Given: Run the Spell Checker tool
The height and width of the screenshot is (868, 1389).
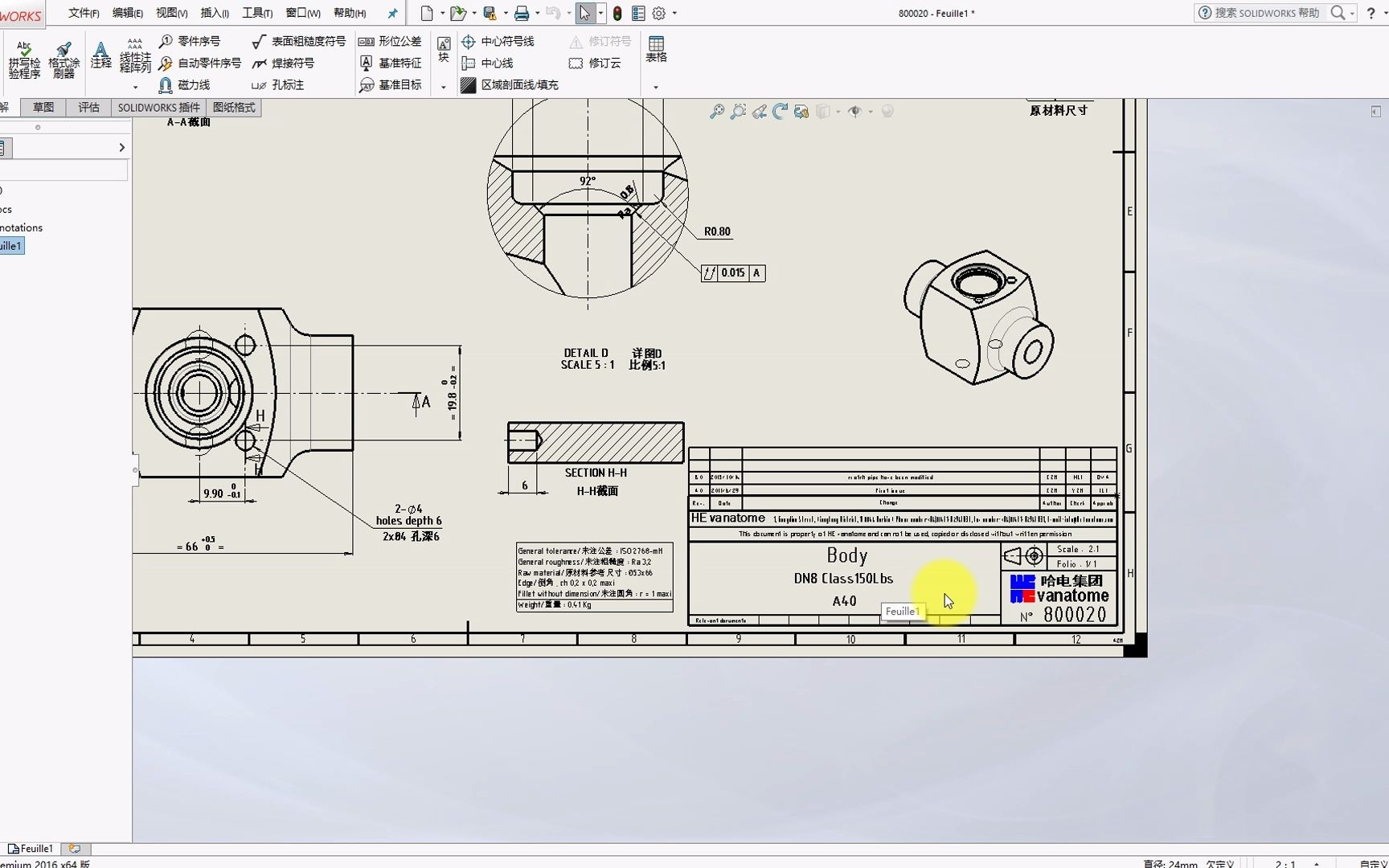Looking at the screenshot, I should [24, 60].
